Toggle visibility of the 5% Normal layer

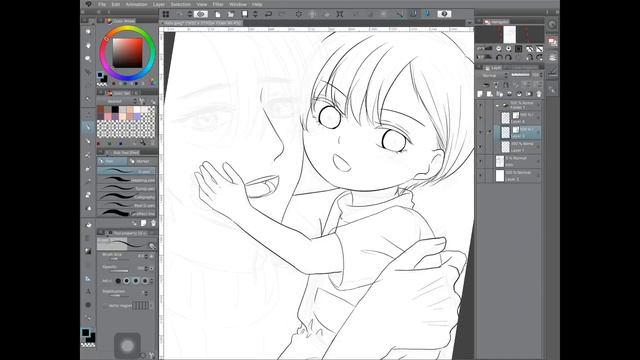point(480,161)
